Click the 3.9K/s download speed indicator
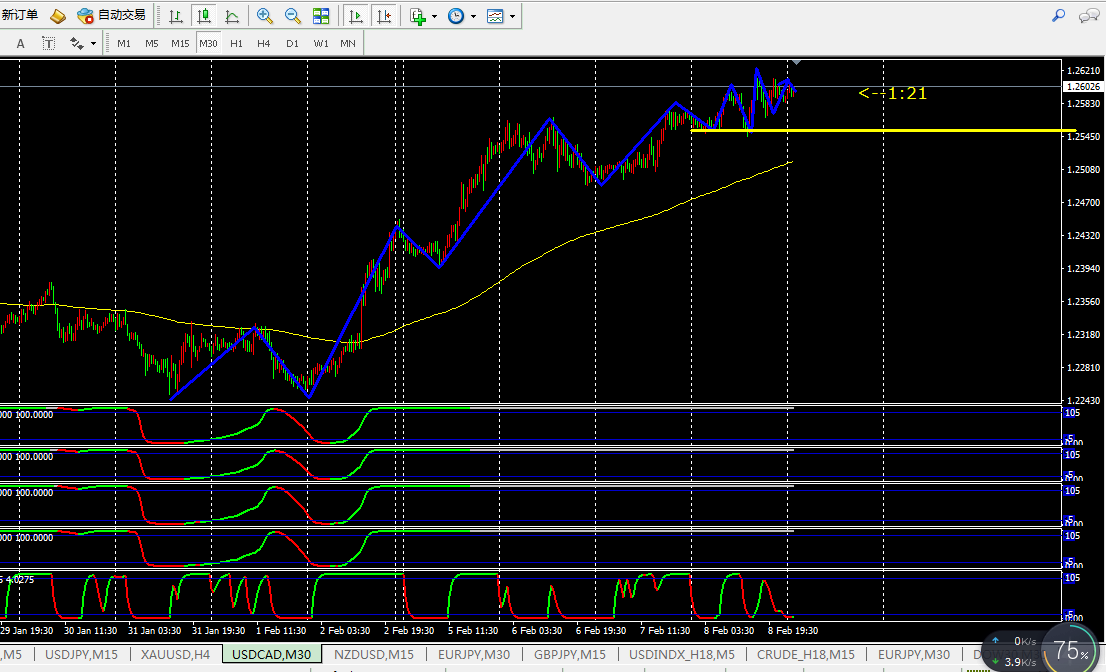Image resolution: width=1106 pixels, height=672 pixels. pyautogui.click(x=1016, y=662)
